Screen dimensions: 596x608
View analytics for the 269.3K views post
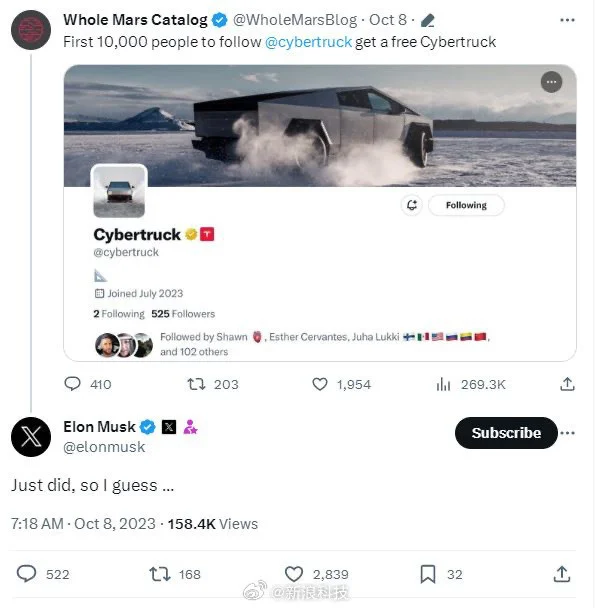tap(443, 384)
